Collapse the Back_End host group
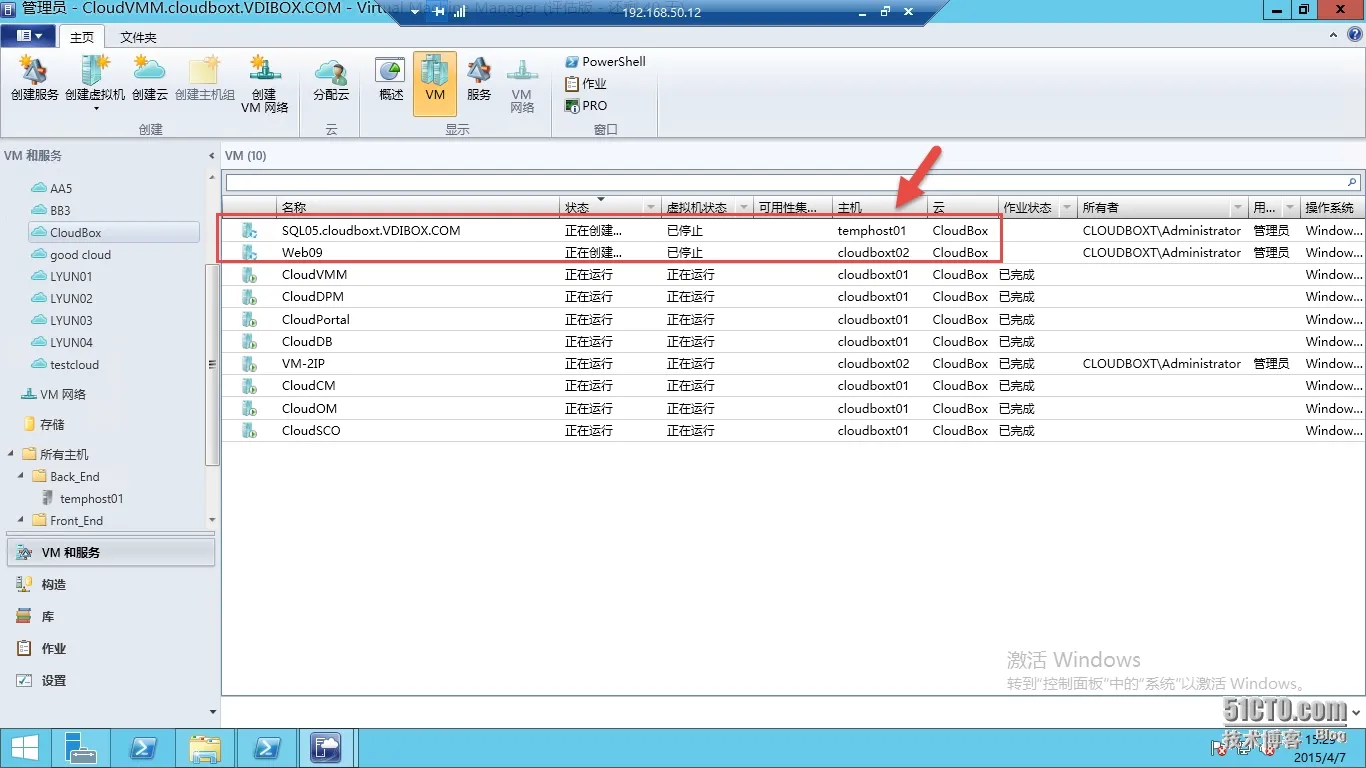This screenshot has height=768, width=1366. click(21, 476)
